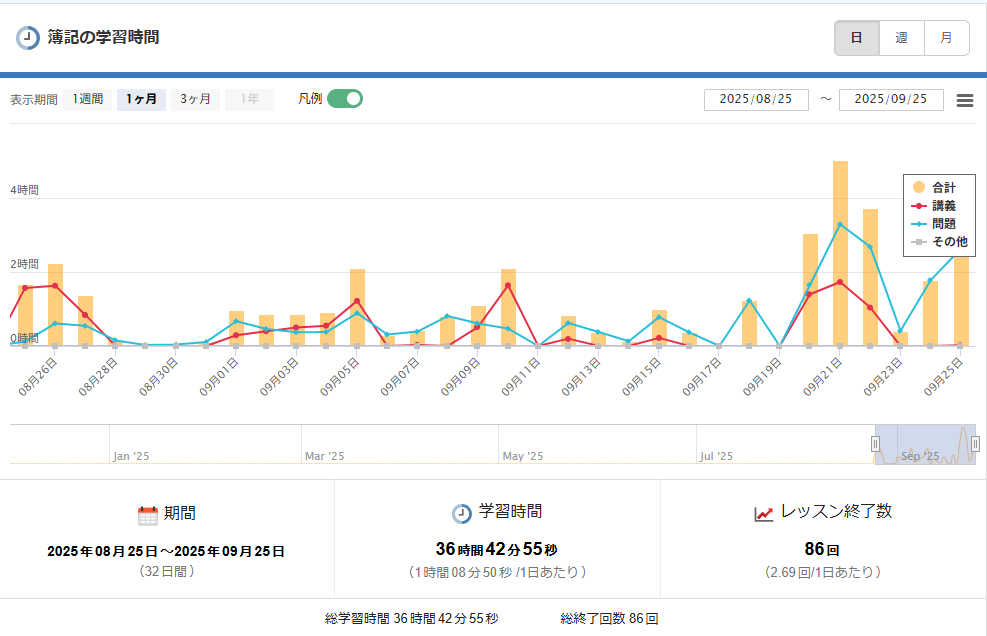Open the end date field 2025/09/25
The width and height of the screenshot is (987, 636).
tap(891, 99)
